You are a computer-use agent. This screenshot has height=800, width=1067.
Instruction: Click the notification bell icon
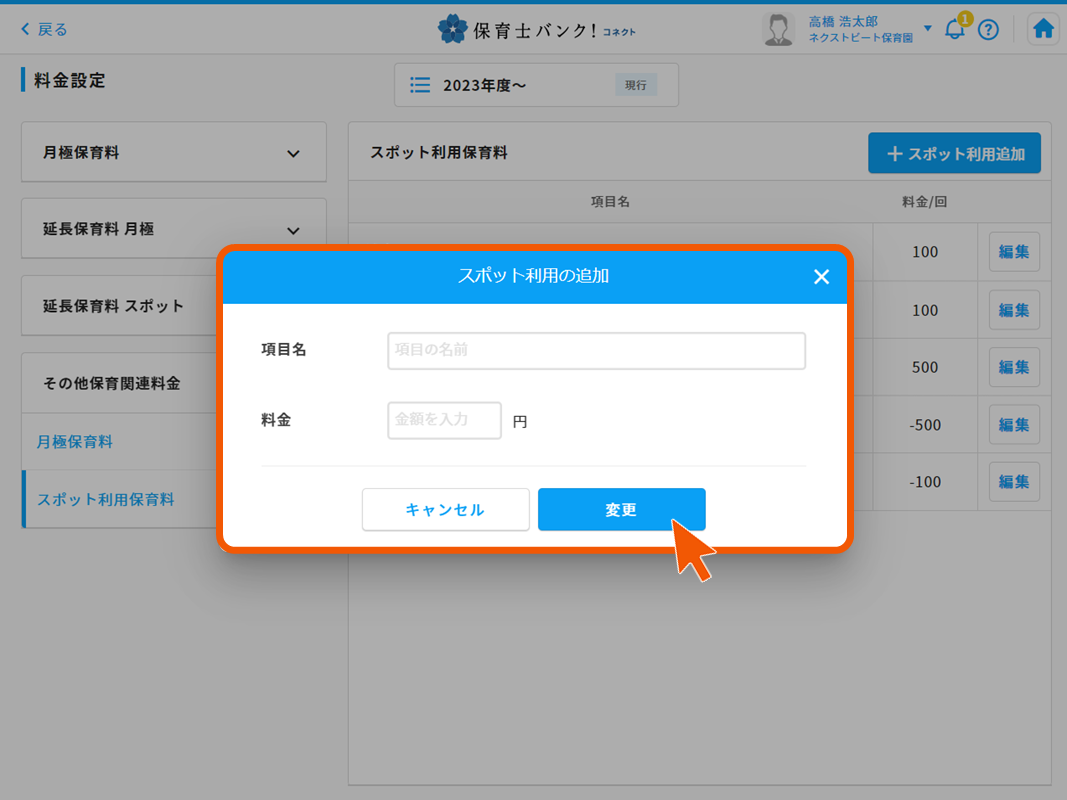[x=952, y=29]
